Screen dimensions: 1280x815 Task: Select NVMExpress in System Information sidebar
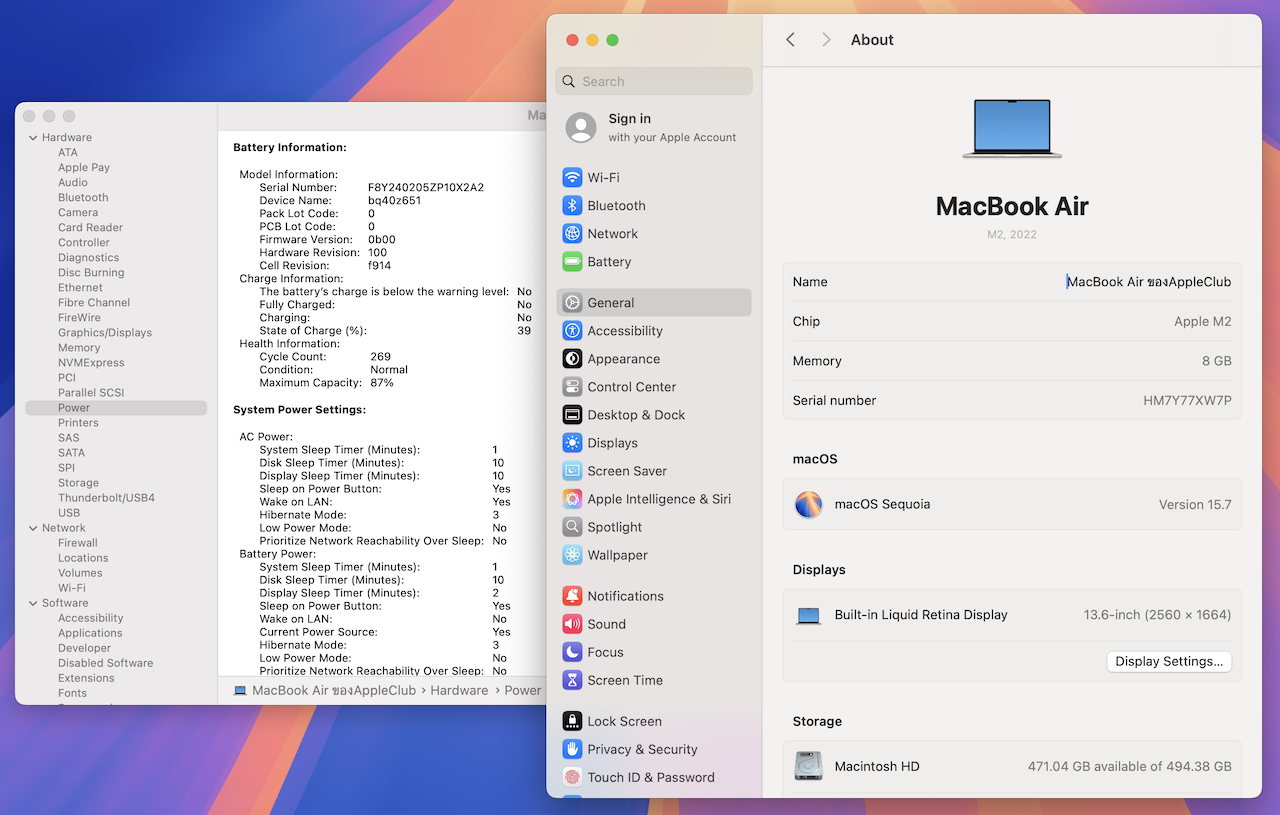click(x=91, y=363)
